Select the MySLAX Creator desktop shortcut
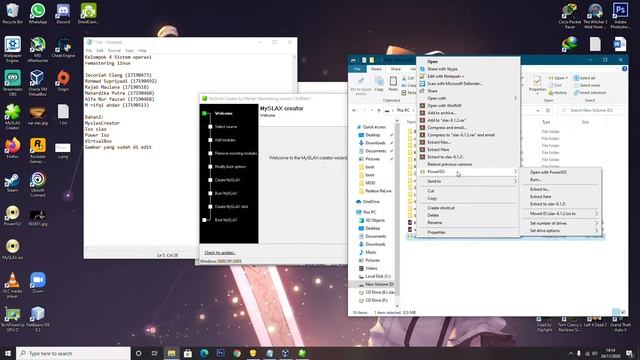 click(12, 117)
